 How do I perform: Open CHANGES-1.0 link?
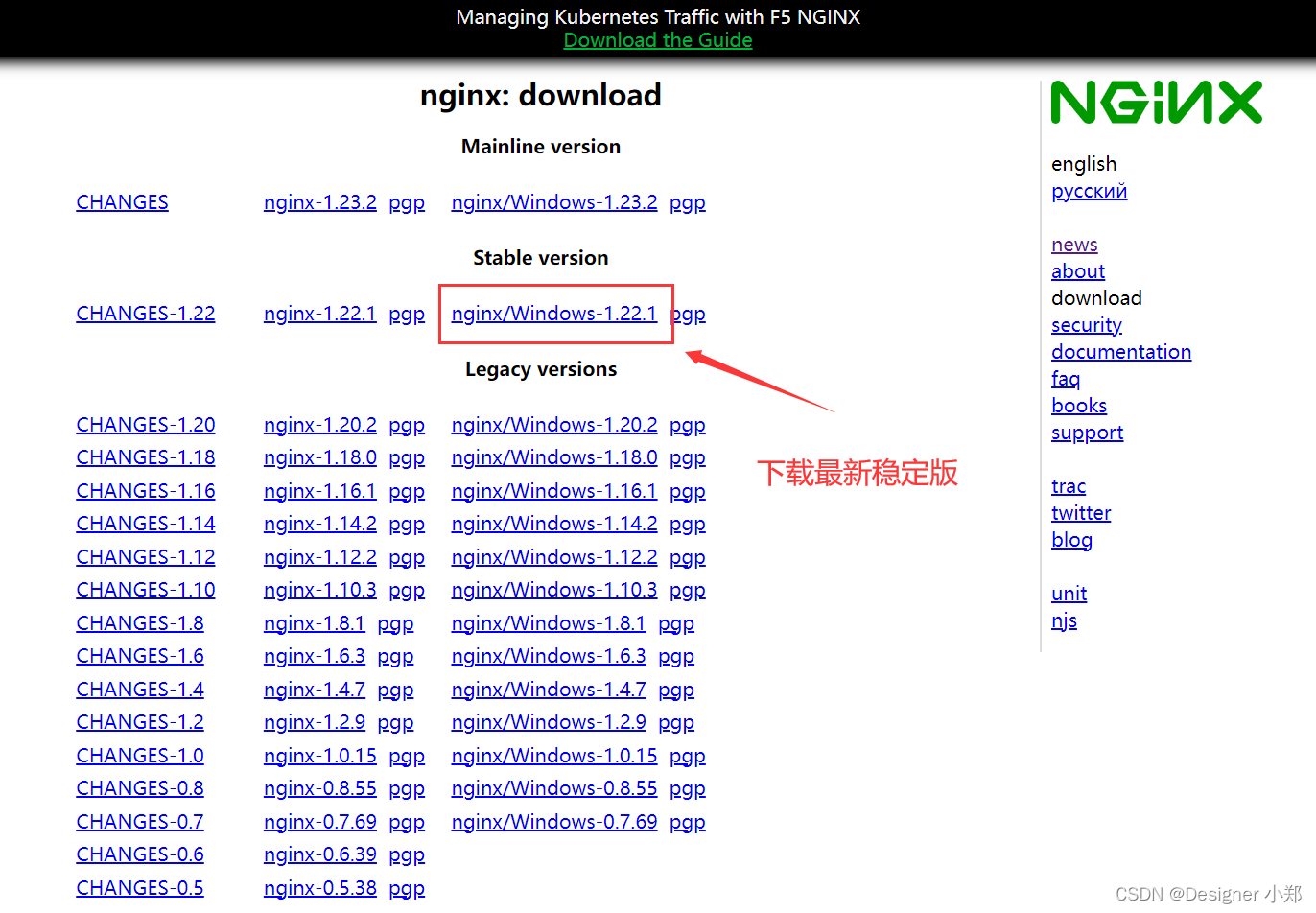click(x=140, y=756)
